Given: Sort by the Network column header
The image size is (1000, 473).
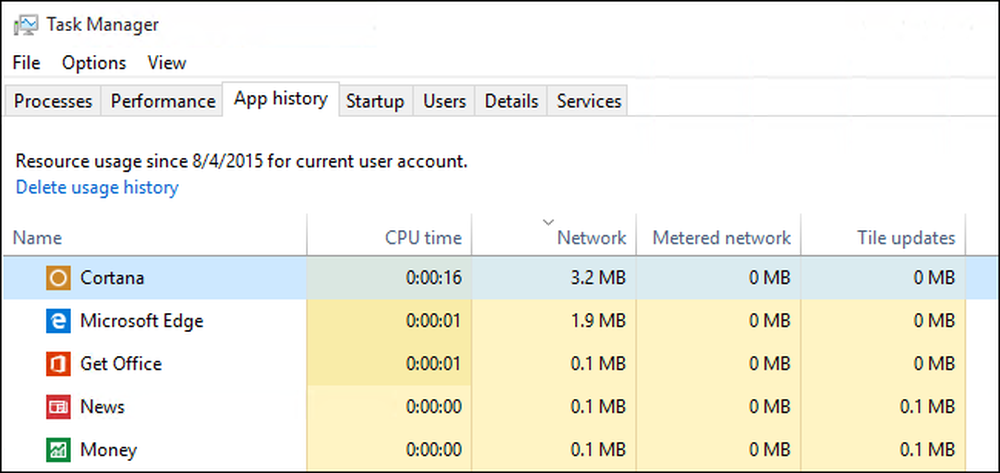Looking at the screenshot, I should click(554, 235).
